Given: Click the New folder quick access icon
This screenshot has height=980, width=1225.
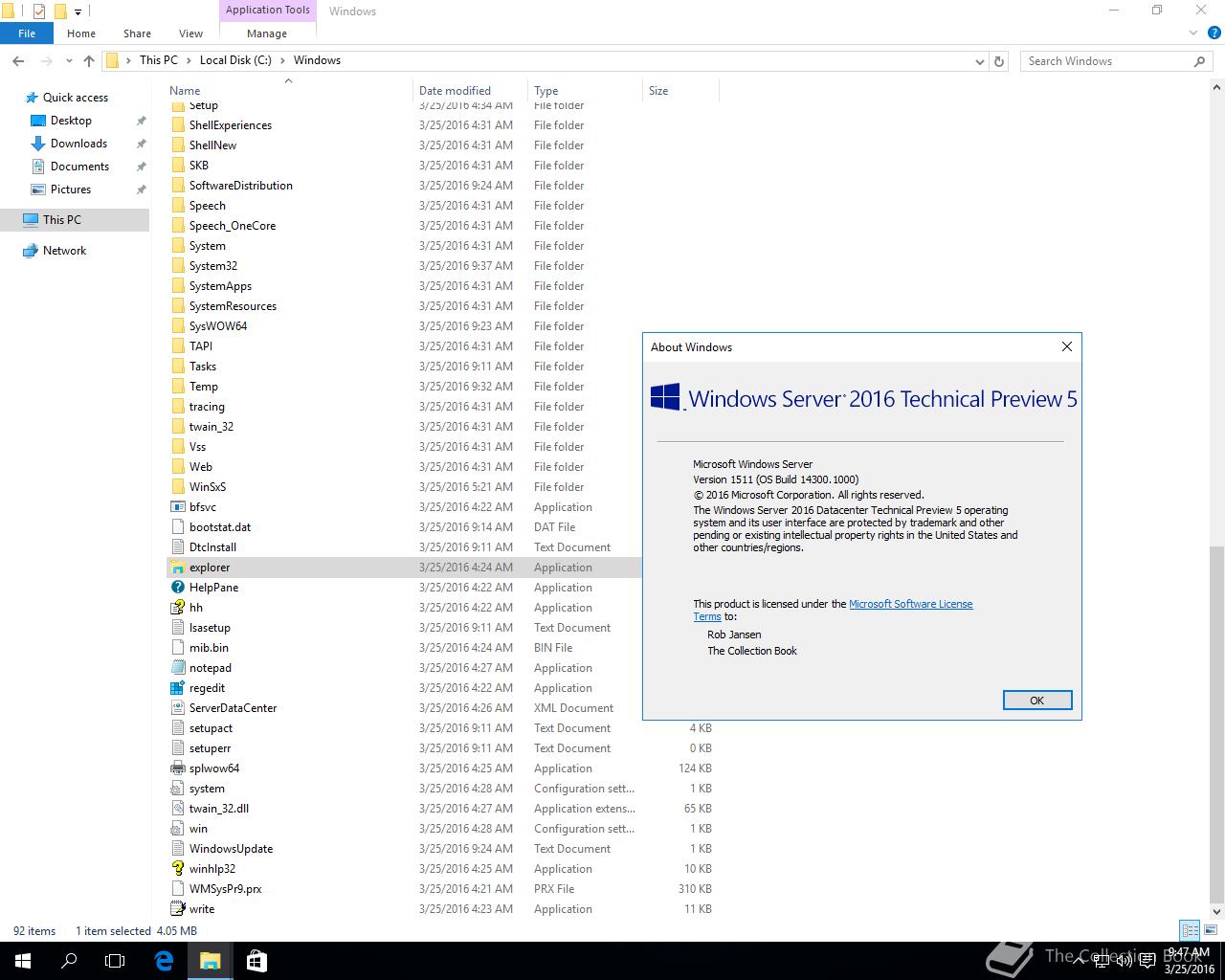Looking at the screenshot, I should click(59, 11).
